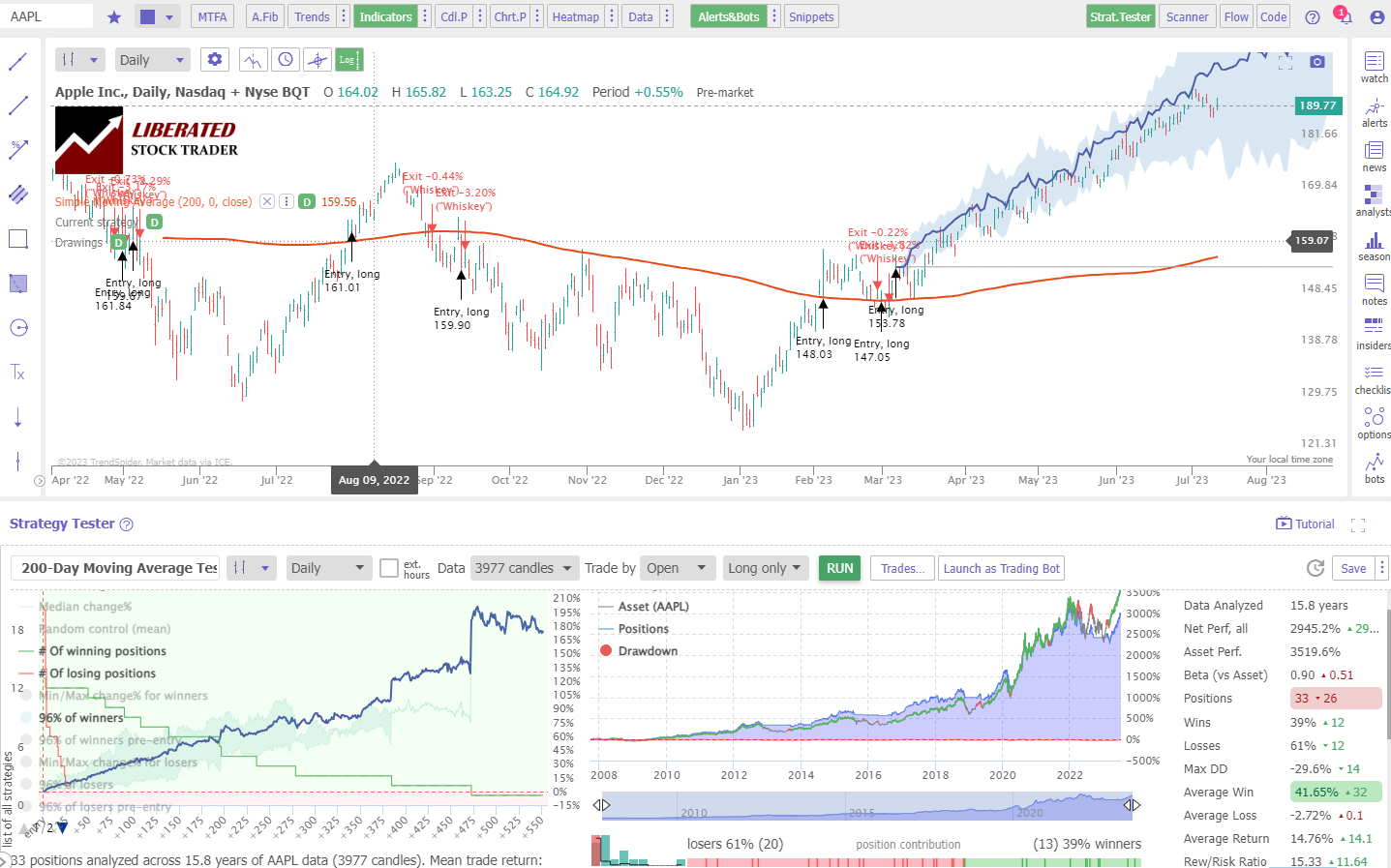Open the chart settings gear
The width and height of the screenshot is (1391, 868).
214,59
